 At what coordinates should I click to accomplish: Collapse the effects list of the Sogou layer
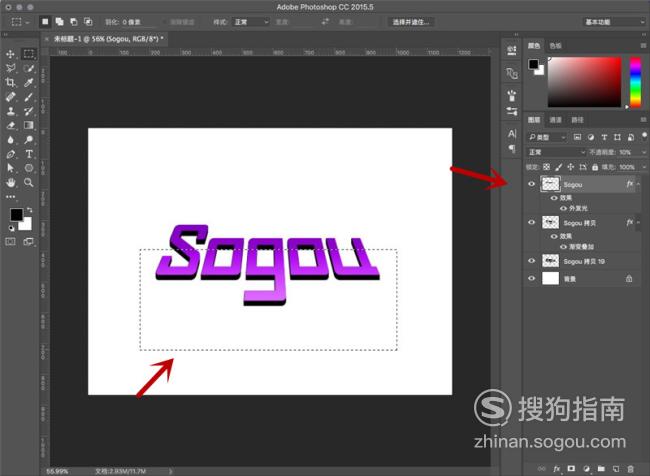638,184
